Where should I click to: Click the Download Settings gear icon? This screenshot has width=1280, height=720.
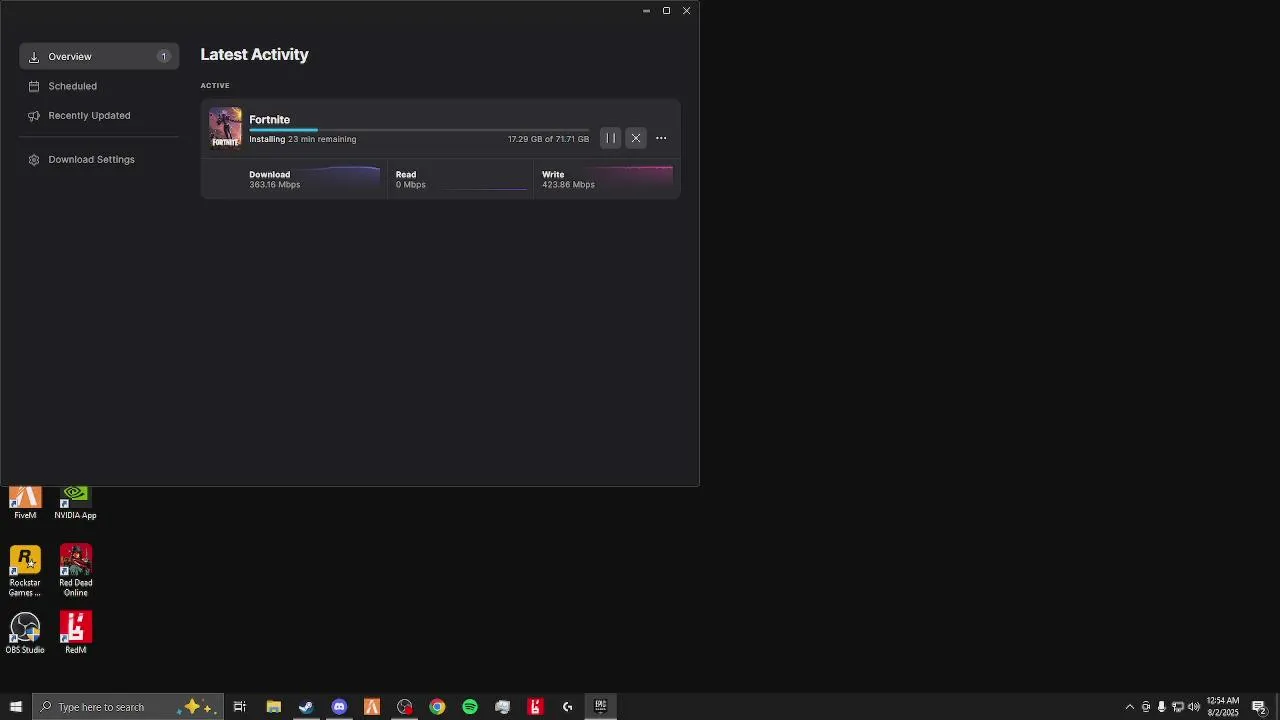(x=34, y=160)
